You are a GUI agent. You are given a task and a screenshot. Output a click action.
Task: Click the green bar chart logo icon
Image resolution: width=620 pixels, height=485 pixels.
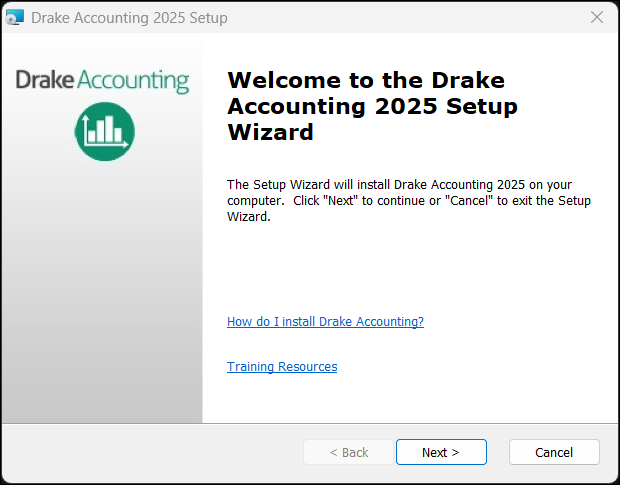click(x=104, y=131)
